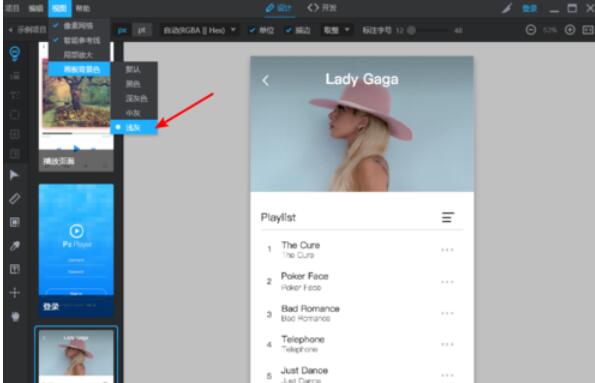595x383 pixels.
Task: Switch to the 开发 tab
Action: (322, 8)
